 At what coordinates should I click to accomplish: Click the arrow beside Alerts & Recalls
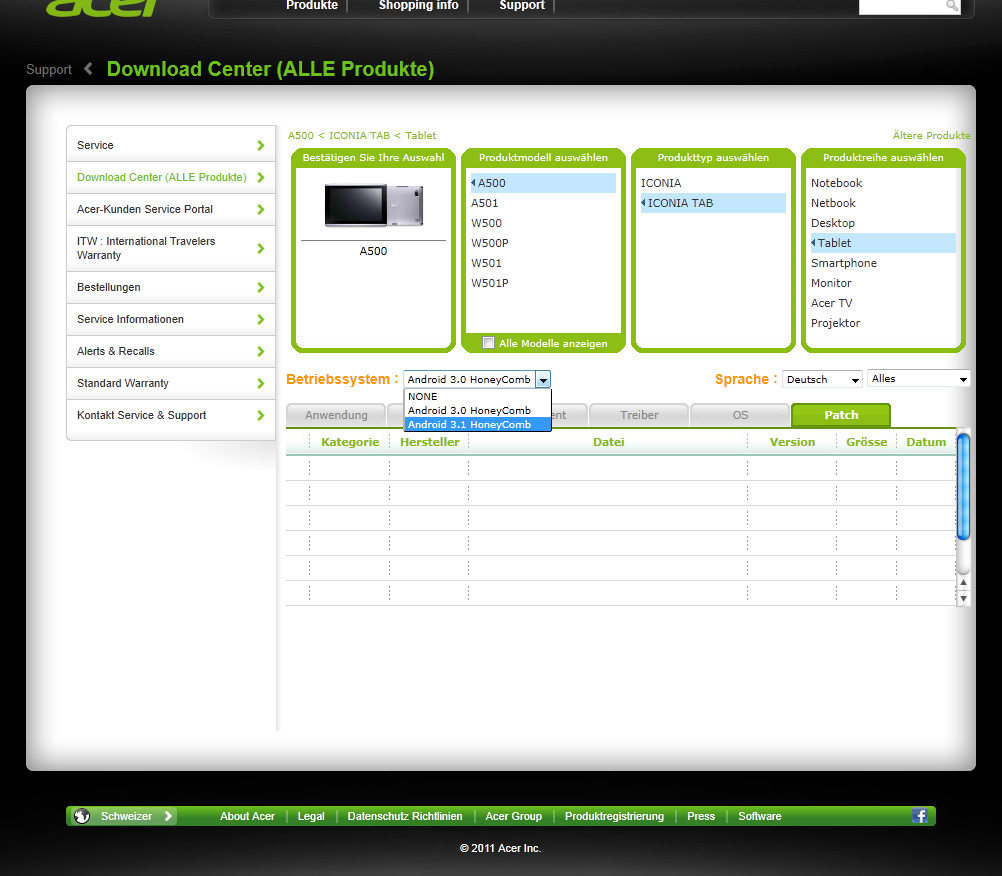click(261, 351)
